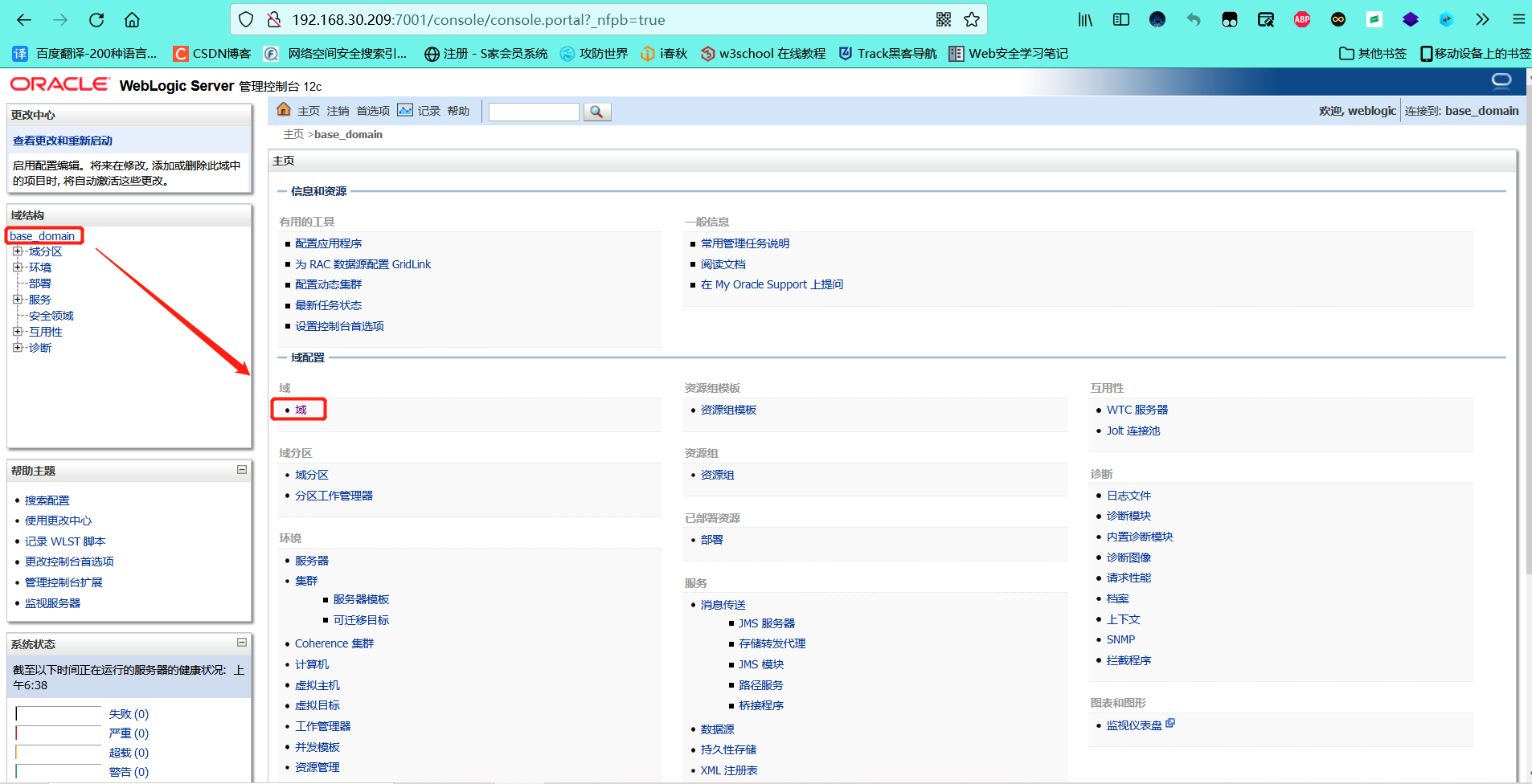Image resolution: width=1532 pixels, height=784 pixels.
Task: Open the browser hamburger menu
Action: pyautogui.click(x=1519, y=20)
